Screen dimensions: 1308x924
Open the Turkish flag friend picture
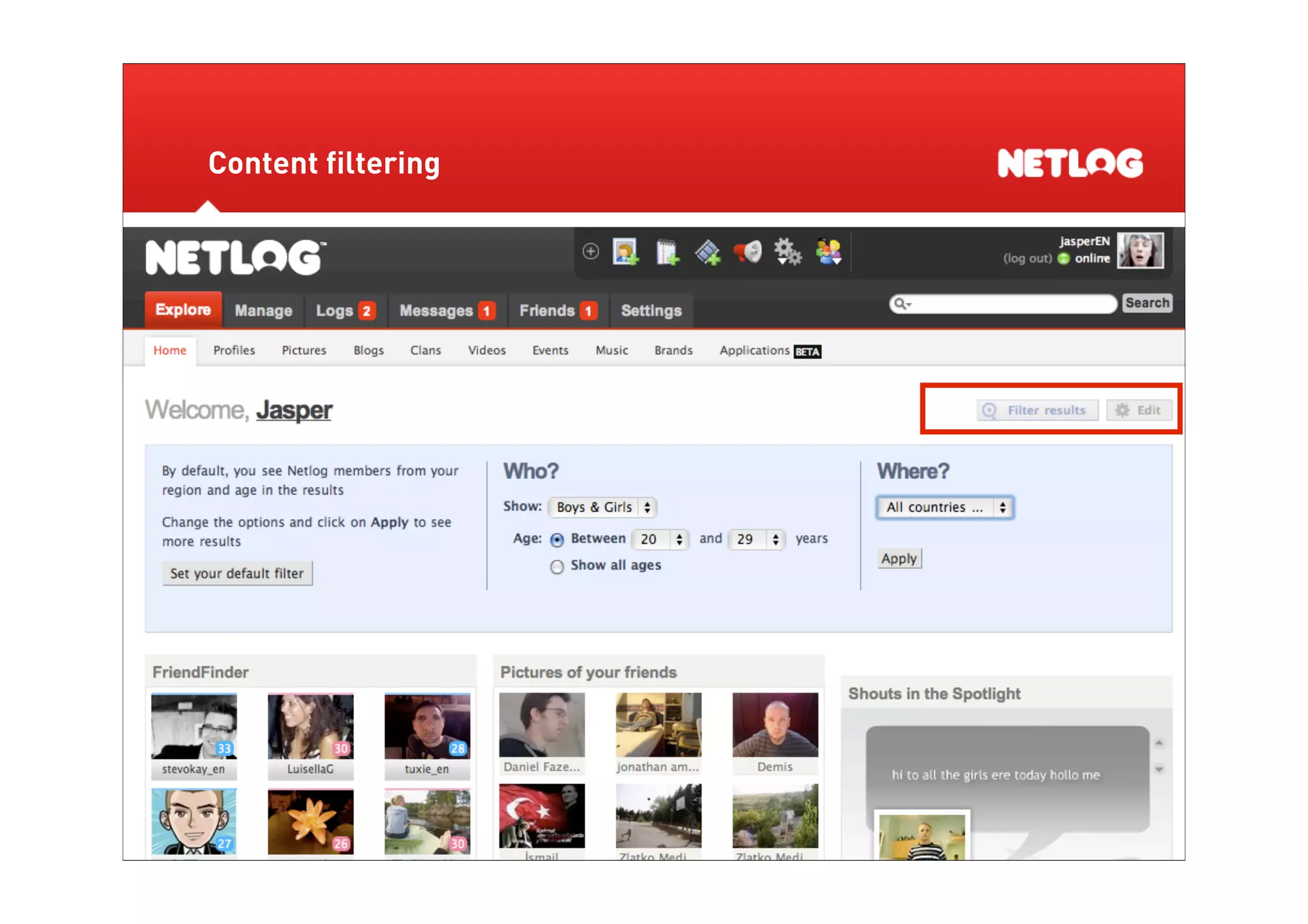pos(542,816)
